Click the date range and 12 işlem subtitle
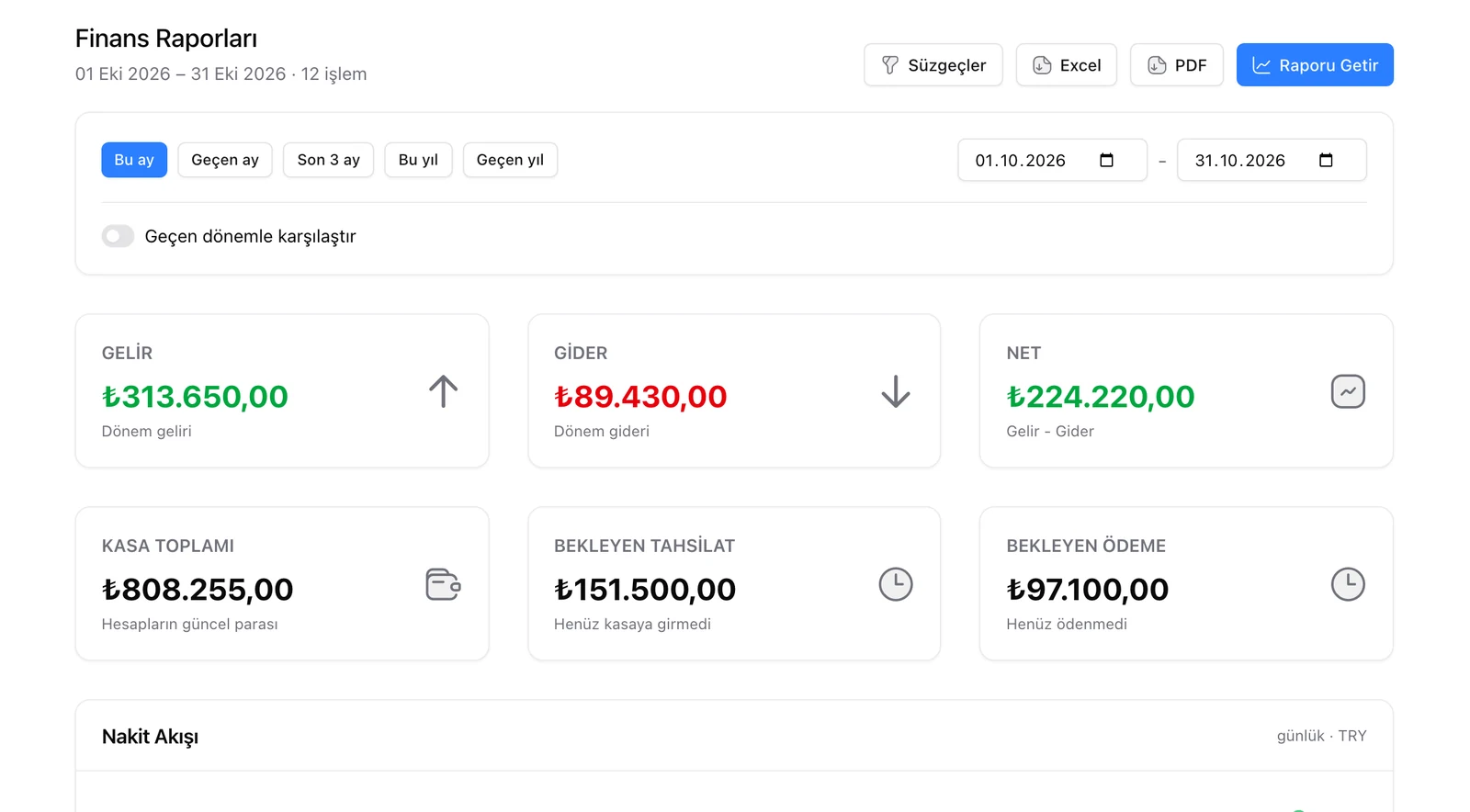This screenshot has height=812, width=1470. pyautogui.click(x=220, y=73)
